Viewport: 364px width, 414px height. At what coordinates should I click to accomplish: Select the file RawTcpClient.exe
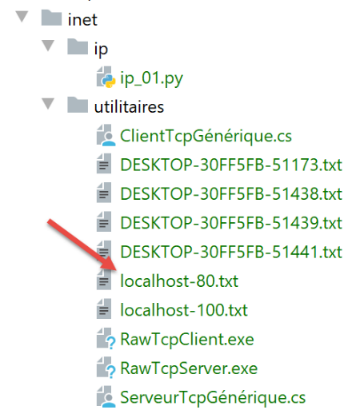187,340
